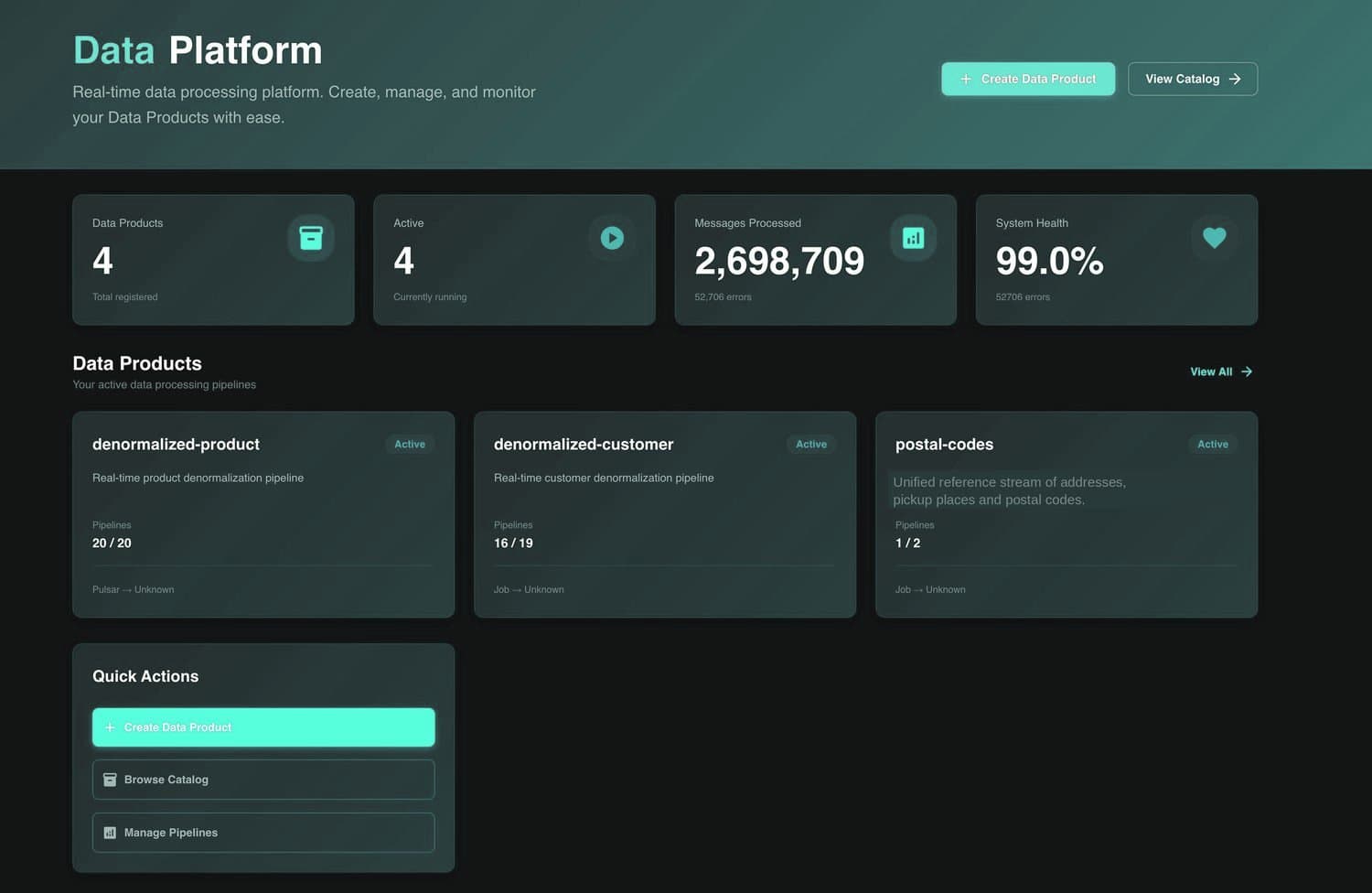Image resolution: width=1372 pixels, height=893 pixels.
Task: Click the archive icon beside Browse Catalog
Action: 110,780
